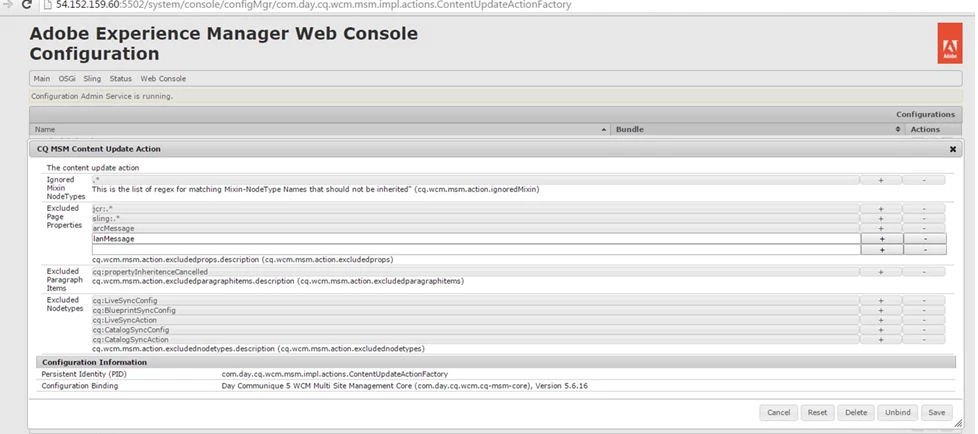Image resolution: width=978 pixels, height=434 pixels.
Task: Remove the lanMessage excluded property
Action: [x=925, y=239]
